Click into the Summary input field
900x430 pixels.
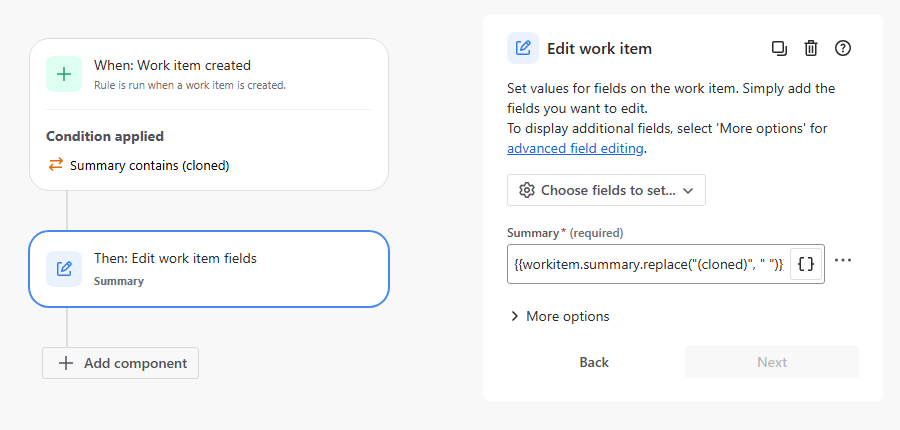(x=648, y=264)
